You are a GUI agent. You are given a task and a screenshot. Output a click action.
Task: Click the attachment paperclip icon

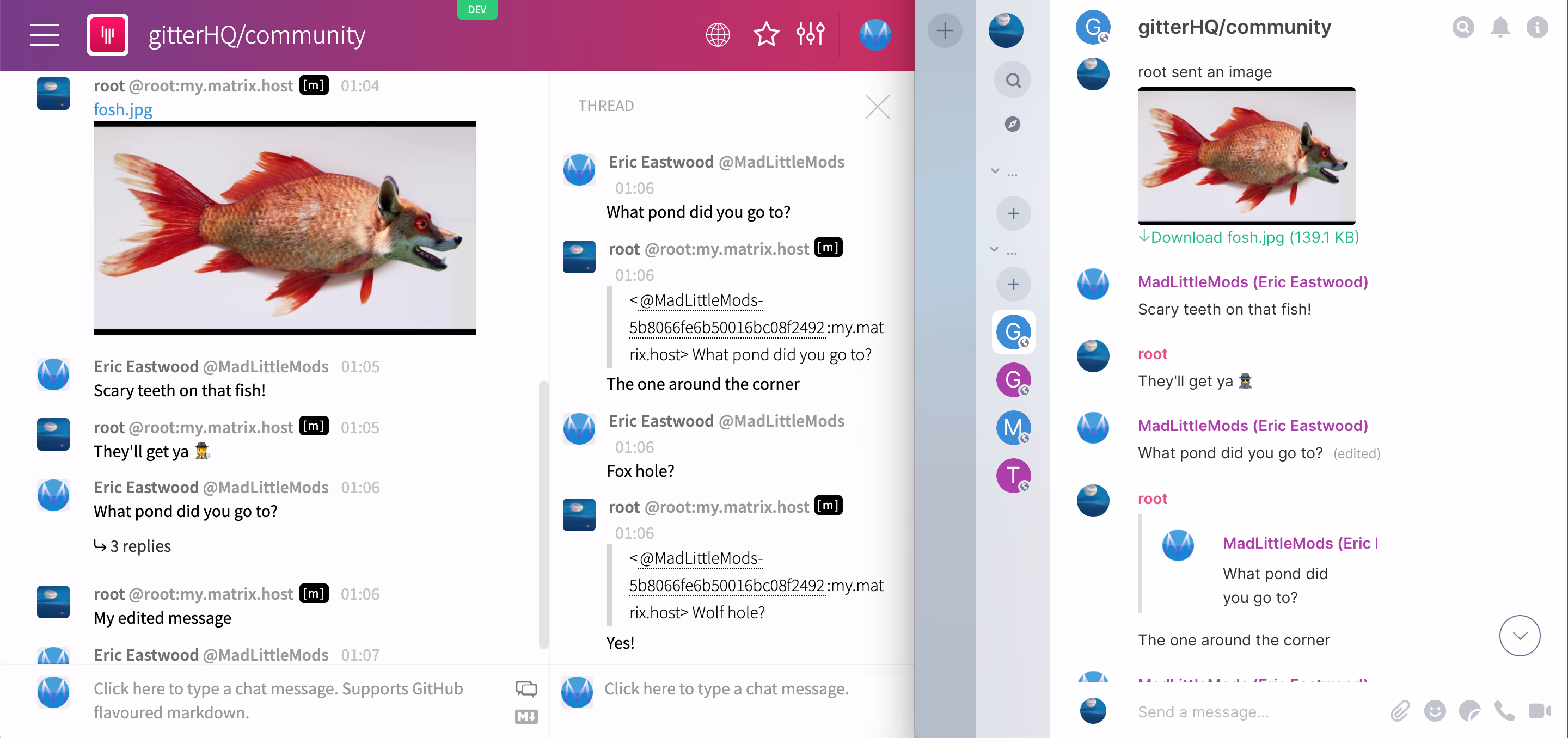click(x=1400, y=711)
